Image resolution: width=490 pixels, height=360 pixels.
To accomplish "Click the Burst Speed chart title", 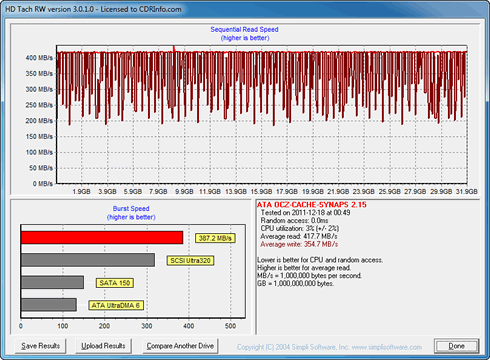I will [131, 209].
